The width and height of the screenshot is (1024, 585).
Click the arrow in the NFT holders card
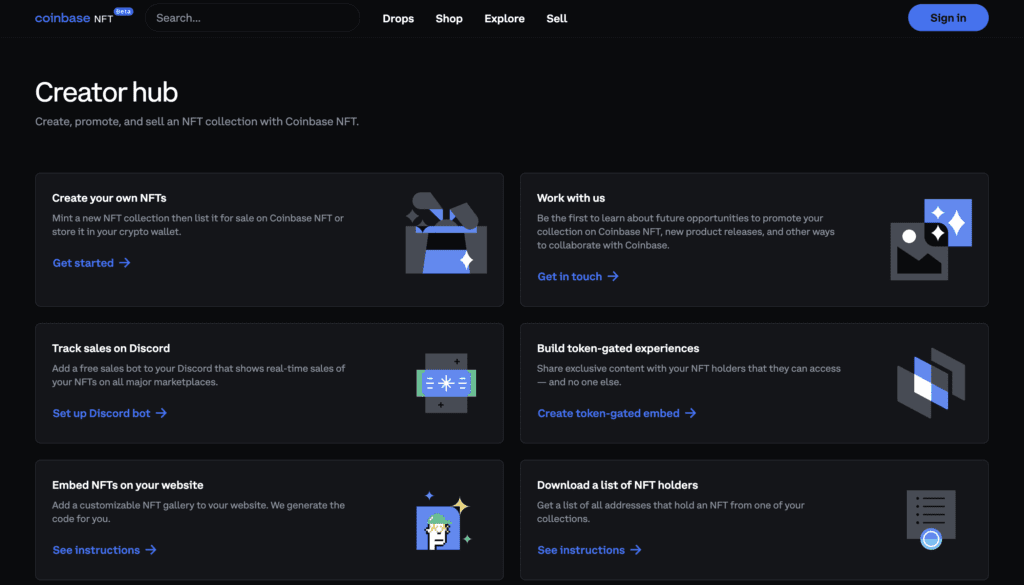click(635, 550)
